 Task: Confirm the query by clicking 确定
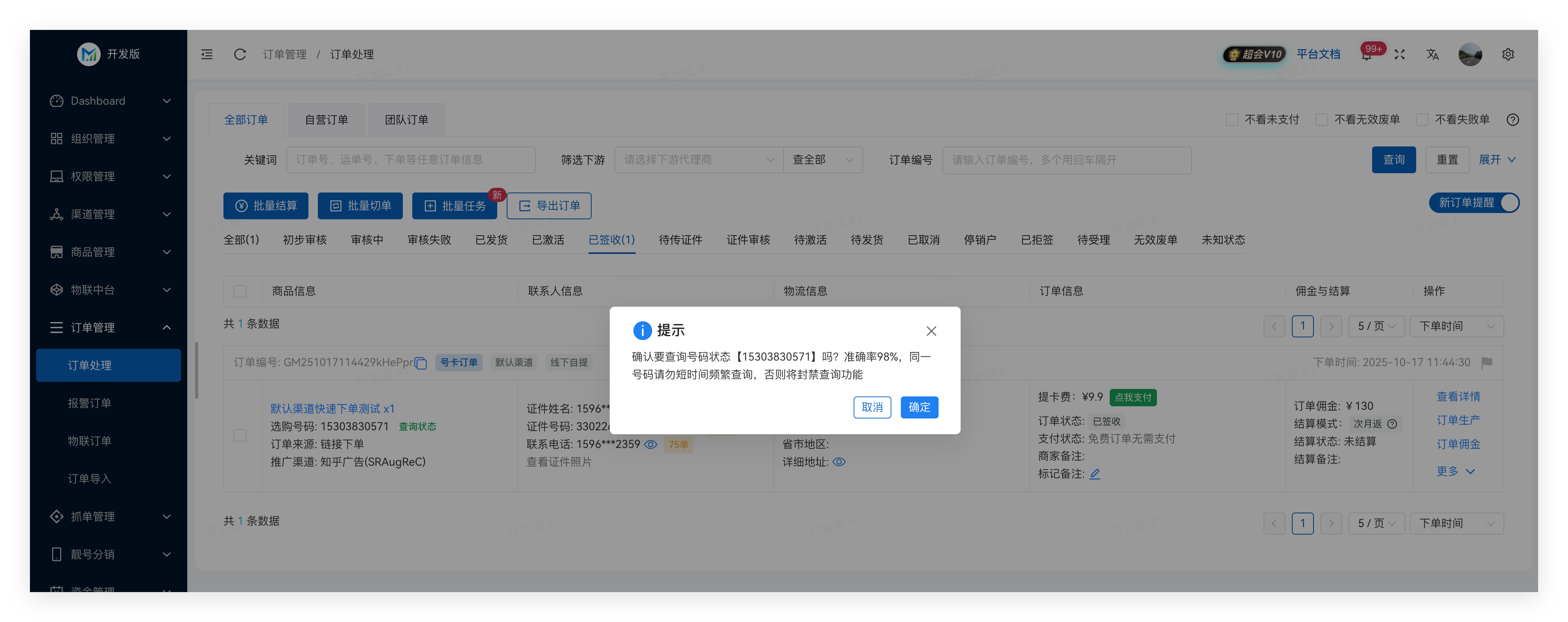[919, 407]
